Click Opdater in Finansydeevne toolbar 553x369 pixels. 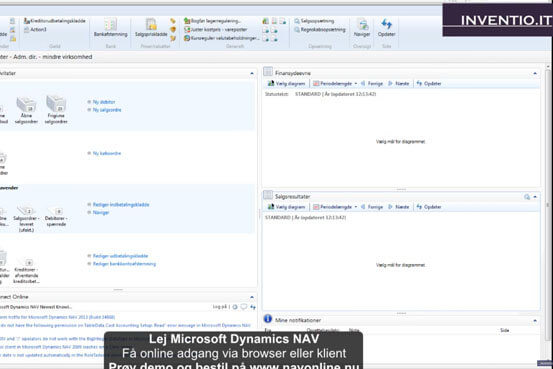pyautogui.click(x=429, y=84)
